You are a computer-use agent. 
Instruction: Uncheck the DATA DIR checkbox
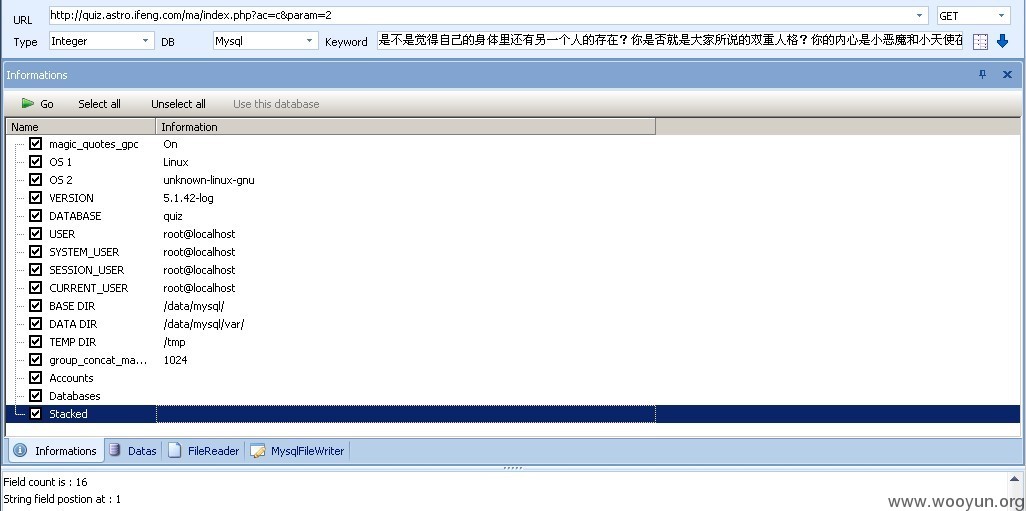click(x=35, y=323)
